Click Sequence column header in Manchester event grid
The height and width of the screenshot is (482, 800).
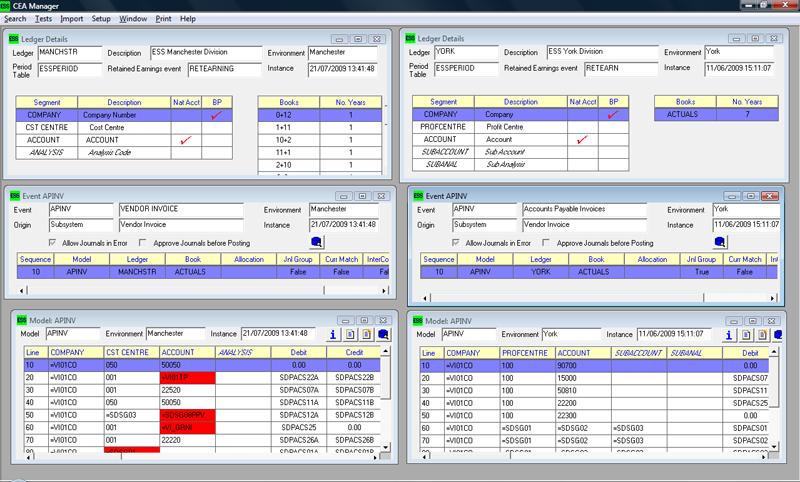pos(36,260)
